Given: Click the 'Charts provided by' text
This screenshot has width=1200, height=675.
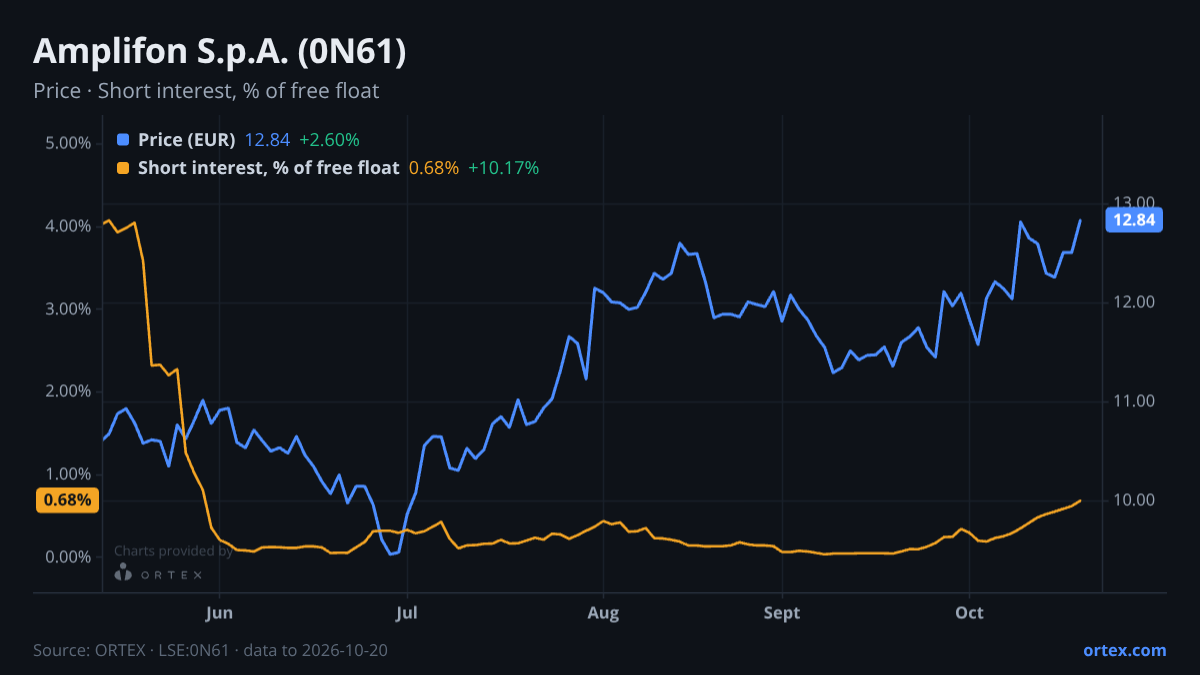Looking at the screenshot, I should click(x=173, y=551).
